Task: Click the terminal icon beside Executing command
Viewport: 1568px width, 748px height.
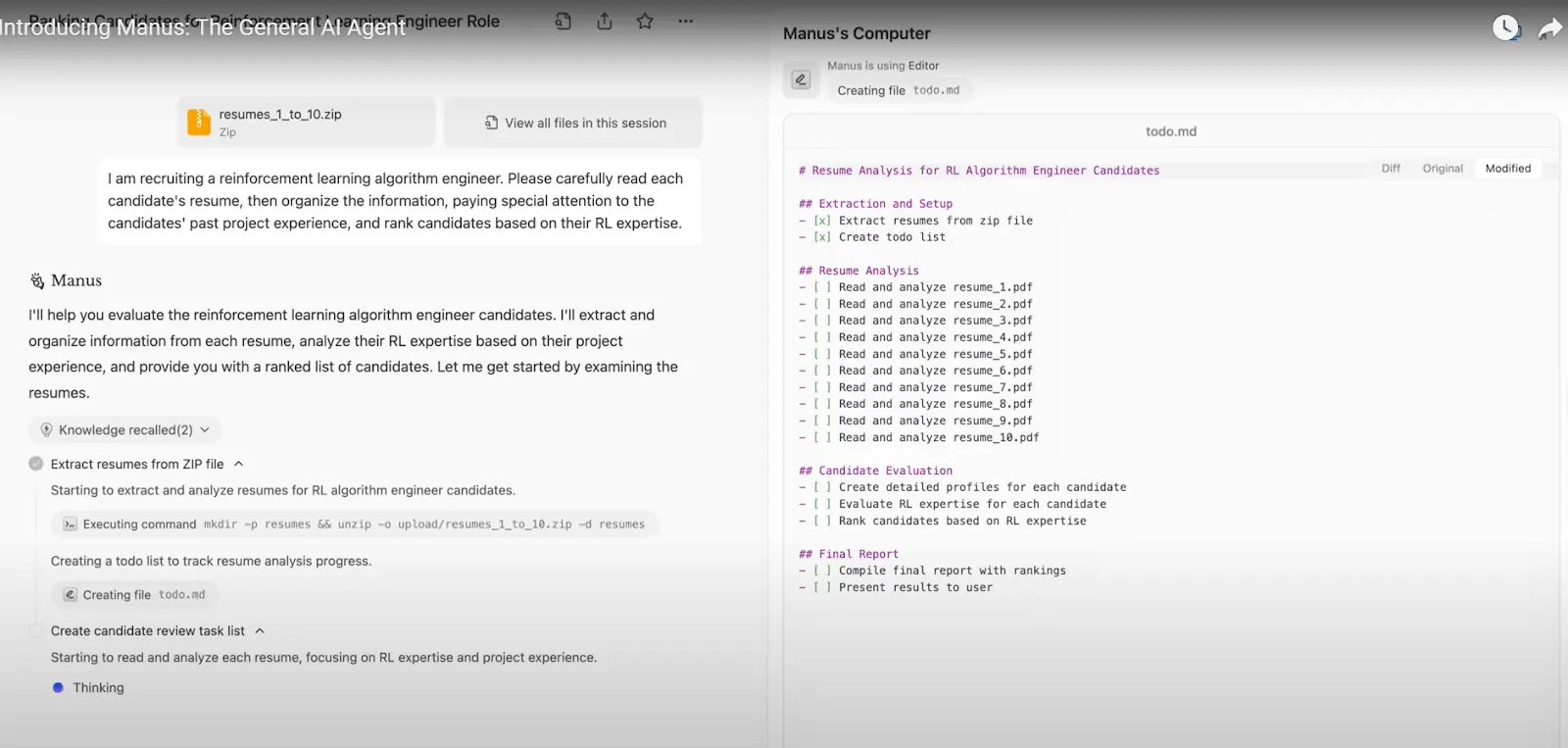Action: click(x=70, y=524)
